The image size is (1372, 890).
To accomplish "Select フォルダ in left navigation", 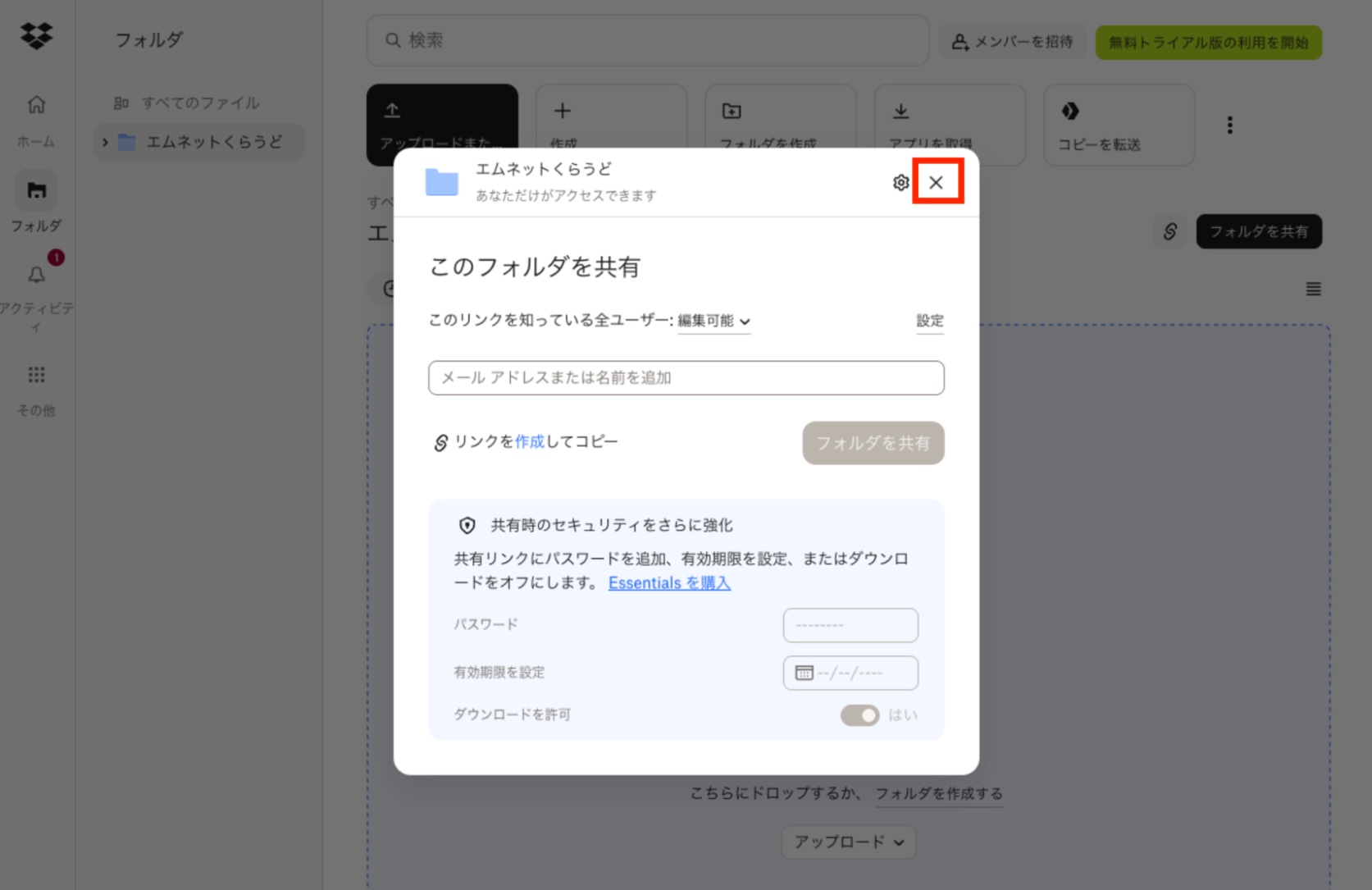I will point(36,192).
